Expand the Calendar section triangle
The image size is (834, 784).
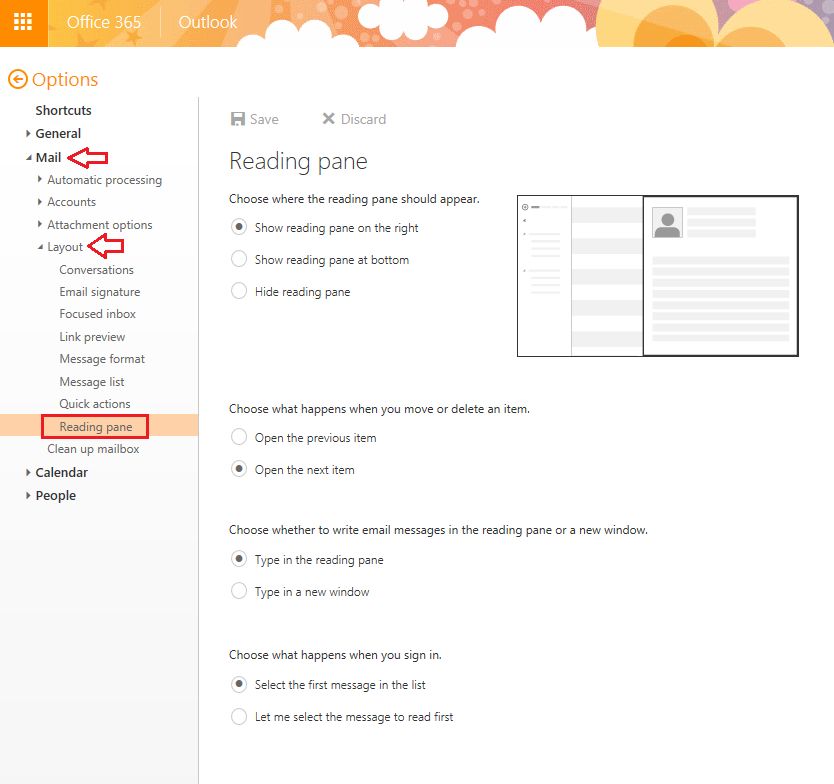coord(28,472)
